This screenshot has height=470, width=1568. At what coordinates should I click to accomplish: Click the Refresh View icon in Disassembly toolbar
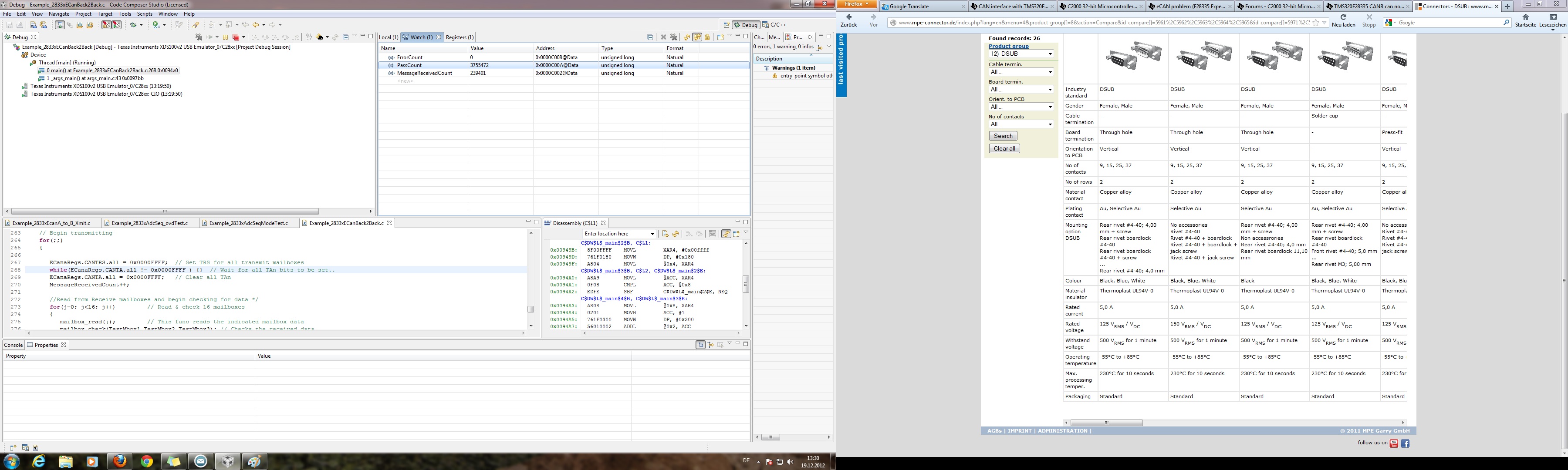676,234
